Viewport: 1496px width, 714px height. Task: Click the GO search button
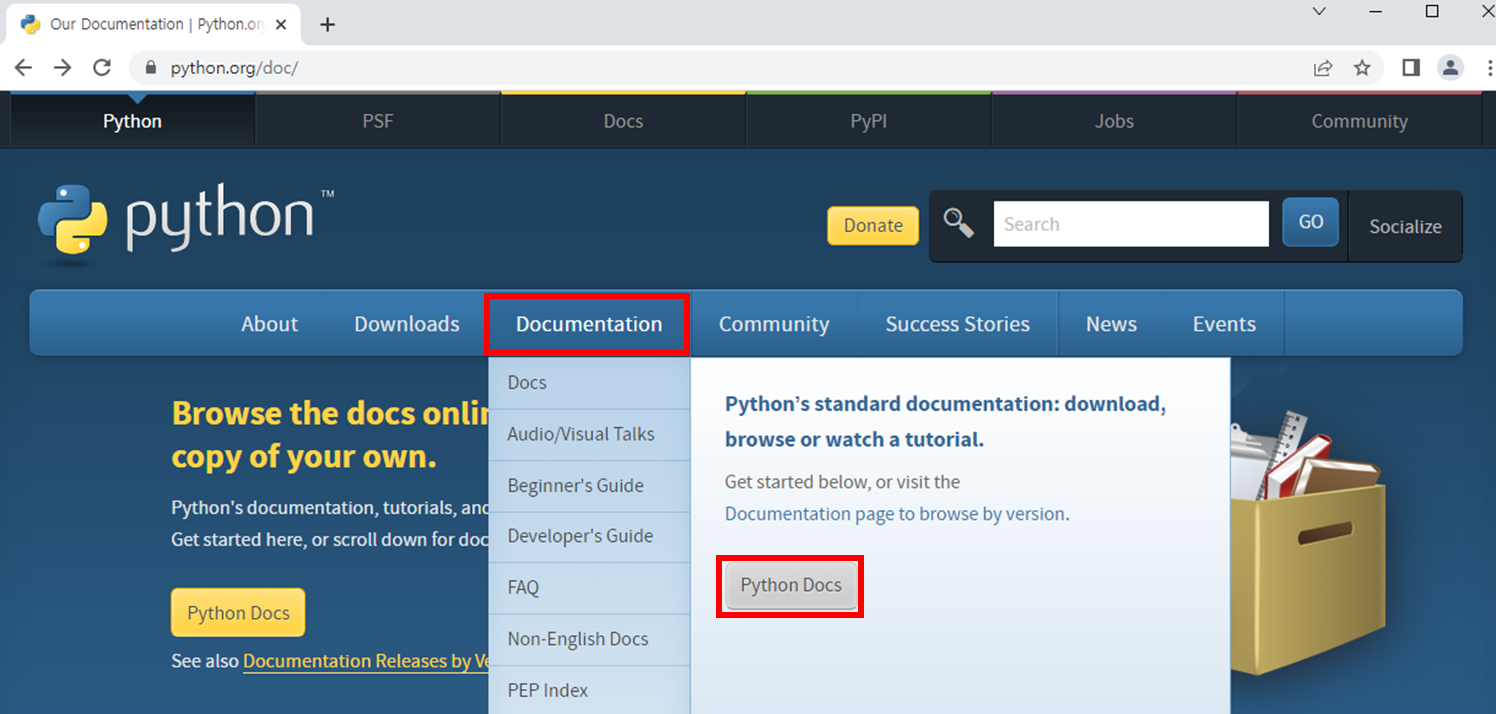pos(1311,223)
